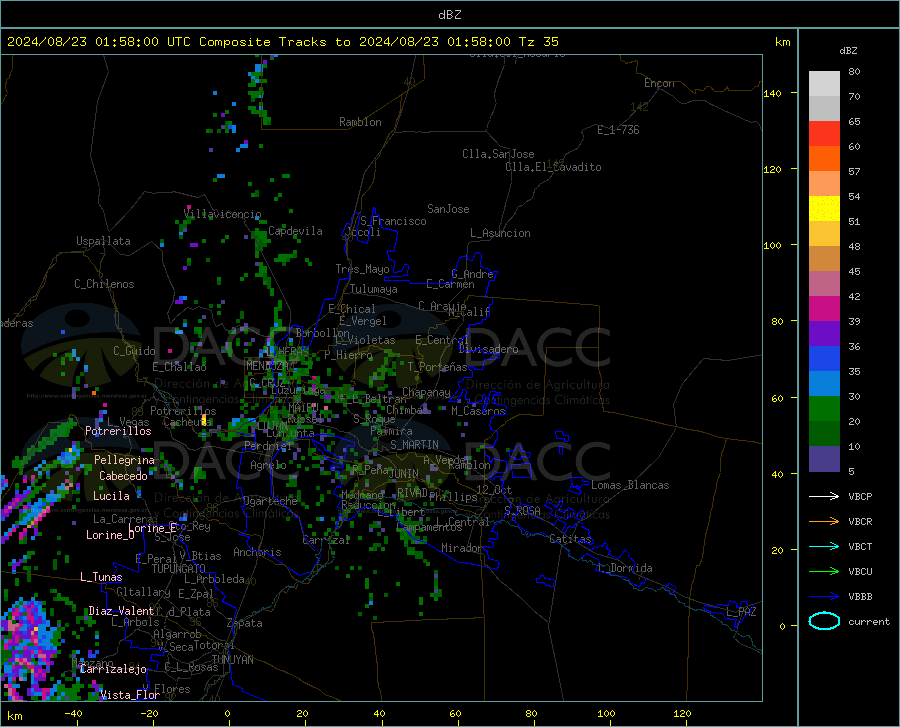900x727 pixels.
Task: Click the Uspallata map label
Action: tap(103, 241)
